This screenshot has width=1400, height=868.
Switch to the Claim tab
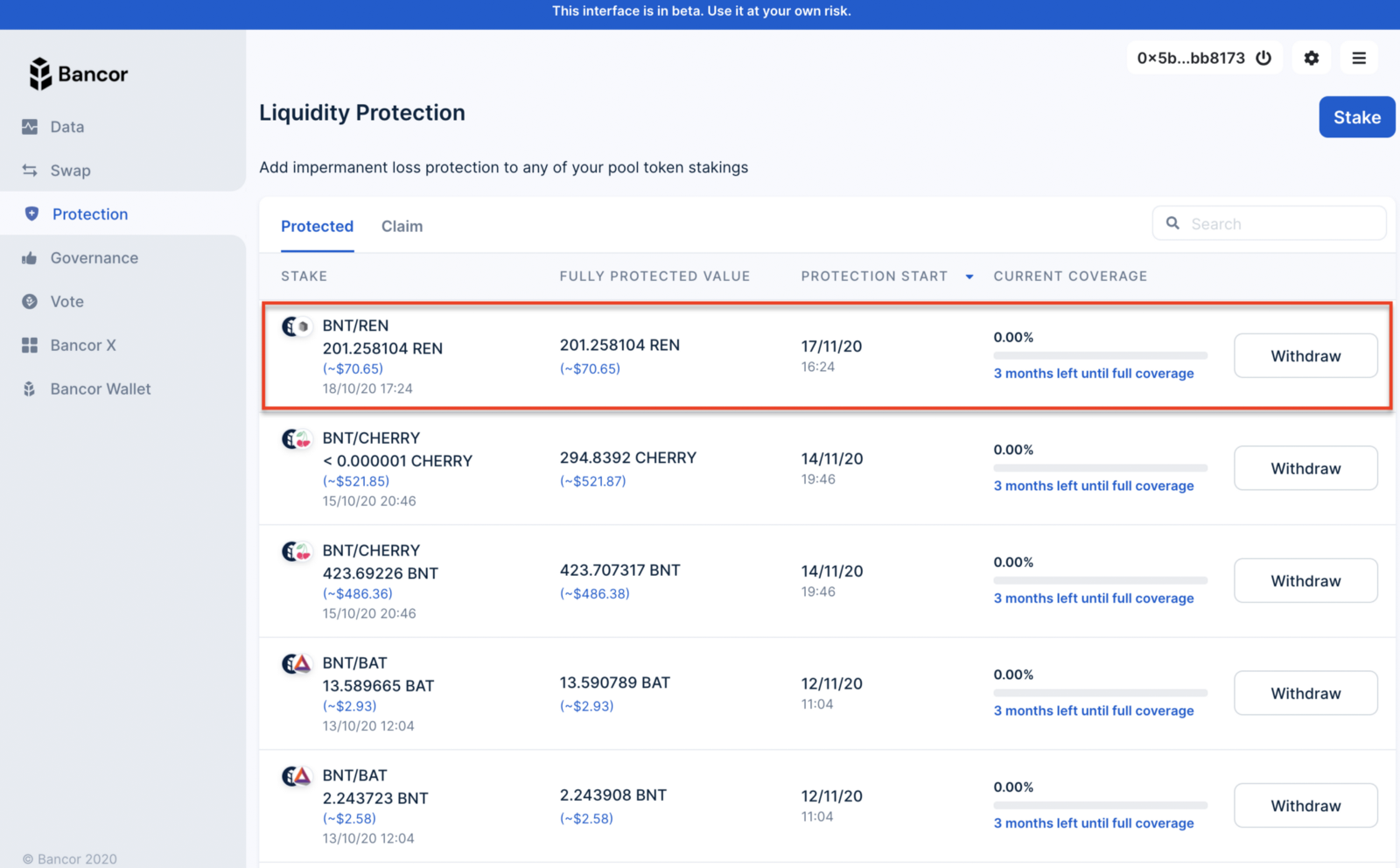(402, 227)
